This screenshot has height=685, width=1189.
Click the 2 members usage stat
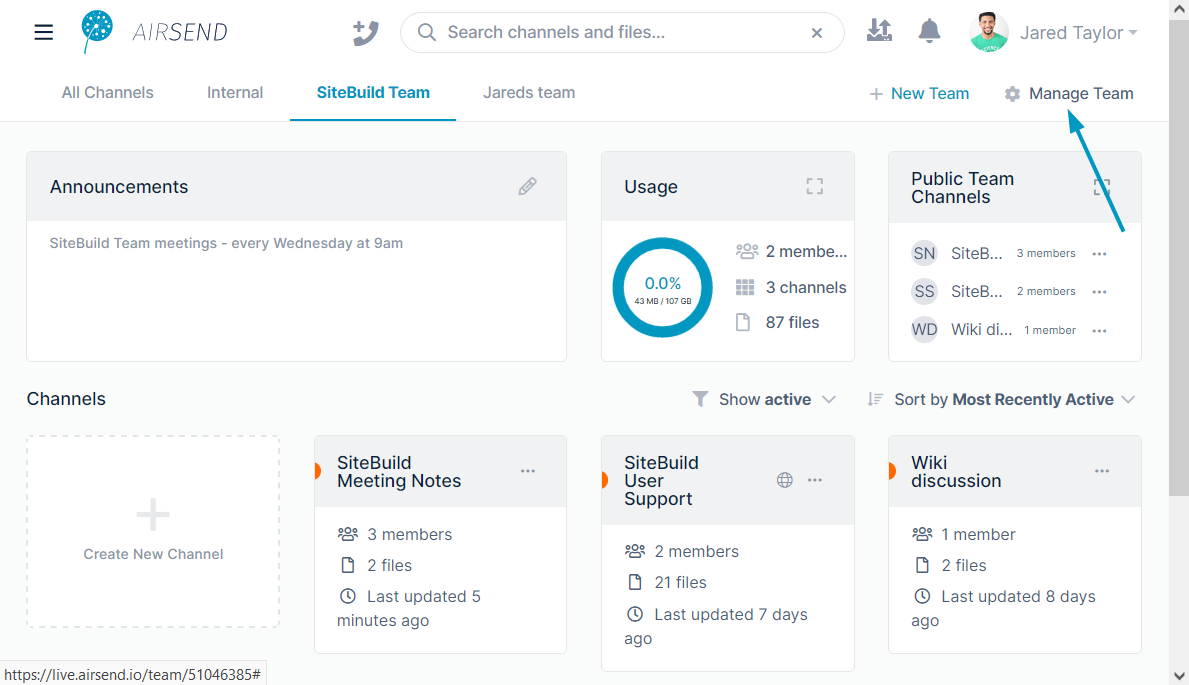click(x=791, y=251)
